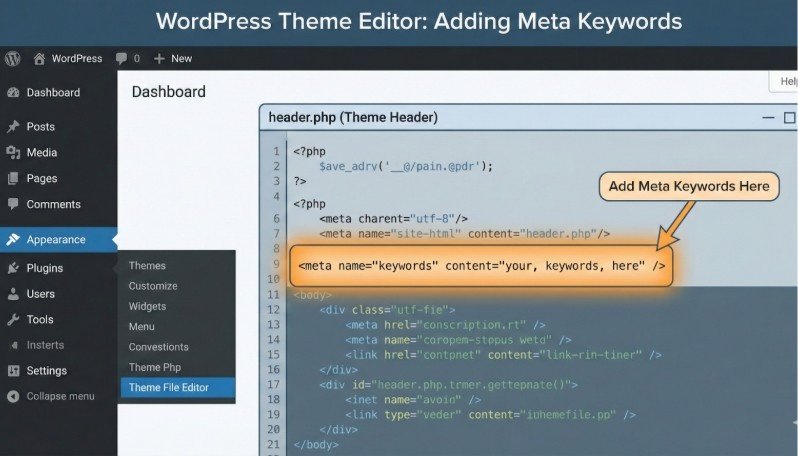798x456 pixels.
Task: Click the link type veder line 19
Action: coord(491,415)
